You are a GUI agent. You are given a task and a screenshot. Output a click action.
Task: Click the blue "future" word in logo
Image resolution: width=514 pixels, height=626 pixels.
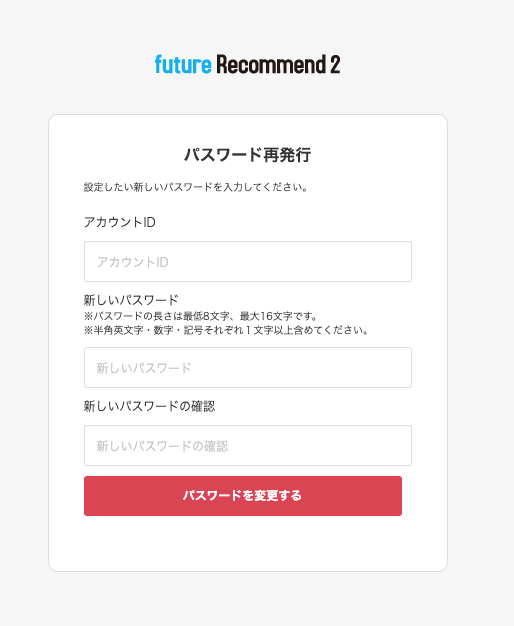(x=183, y=64)
